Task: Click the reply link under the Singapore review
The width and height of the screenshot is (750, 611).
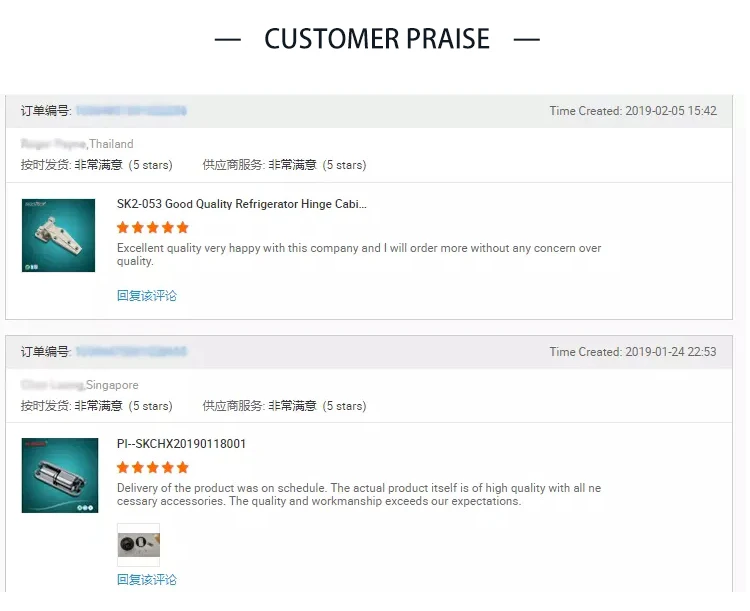Action: 147,580
